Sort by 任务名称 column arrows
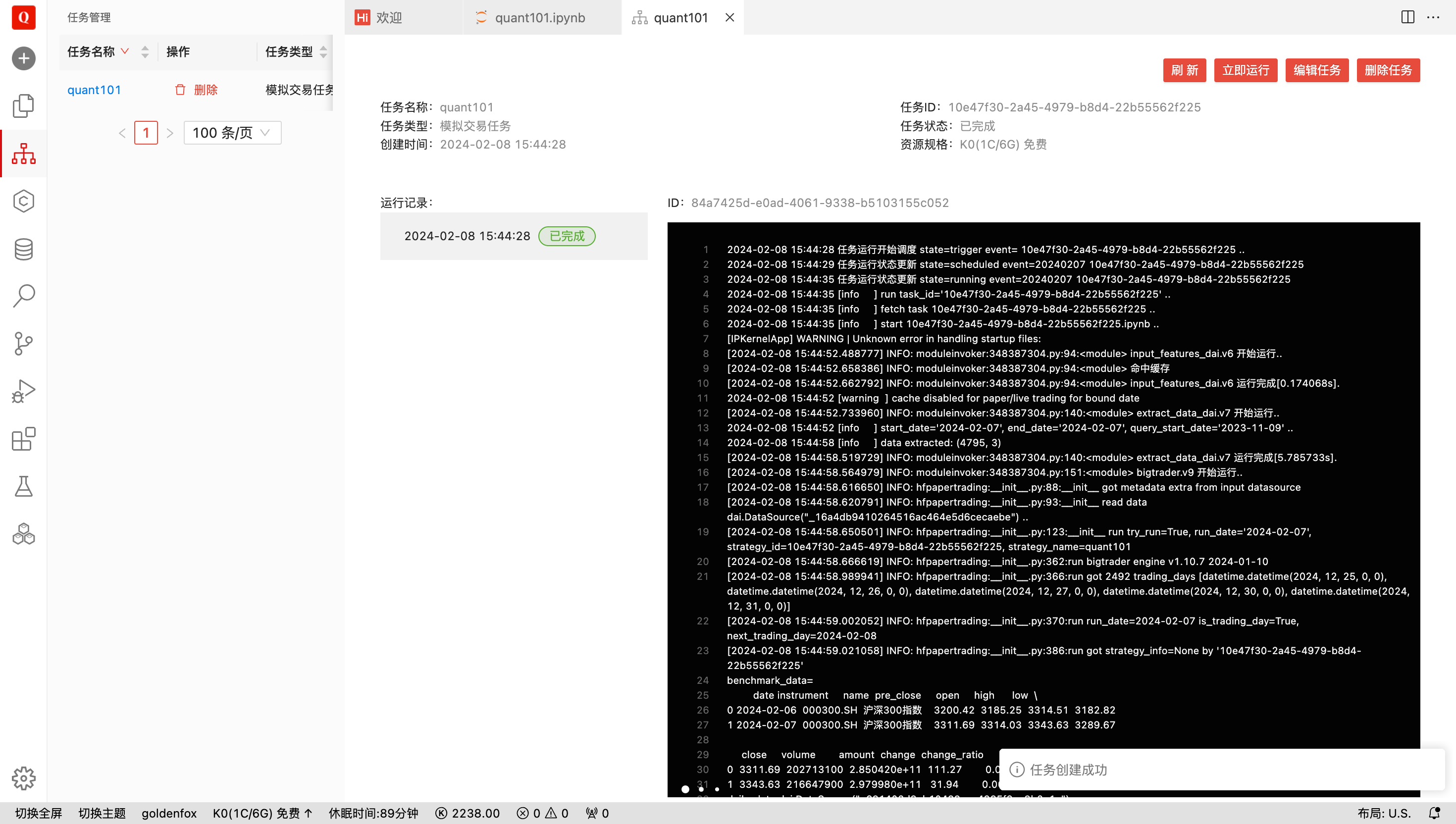The image size is (1456, 824). 145,52
